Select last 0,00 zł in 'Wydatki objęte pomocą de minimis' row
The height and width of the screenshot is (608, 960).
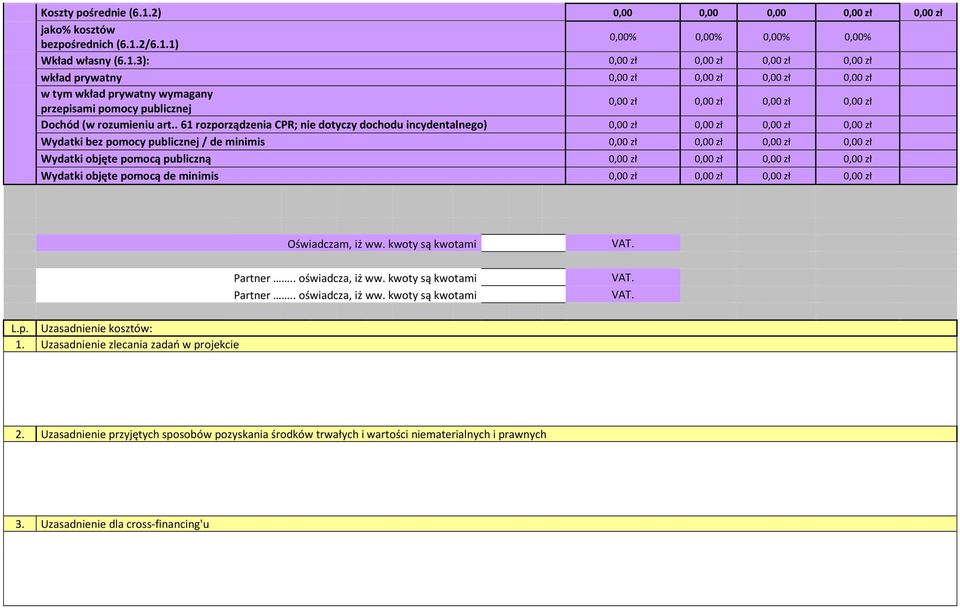point(857,176)
